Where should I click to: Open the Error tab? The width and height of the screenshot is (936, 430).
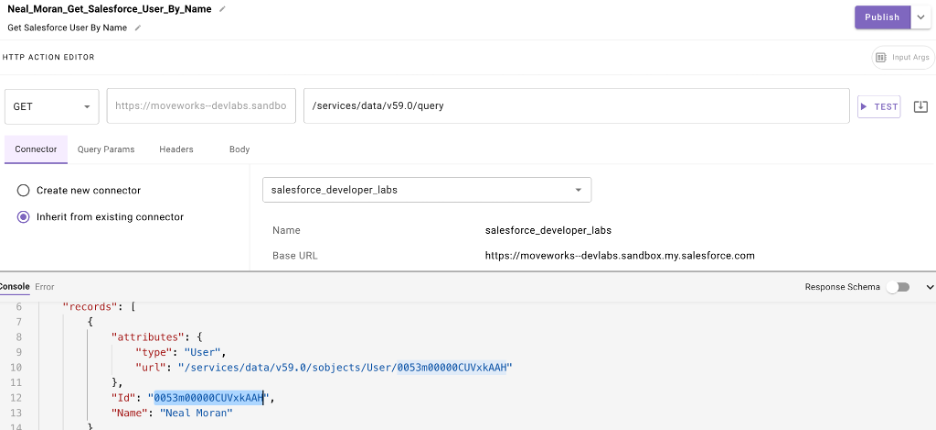click(44, 287)
